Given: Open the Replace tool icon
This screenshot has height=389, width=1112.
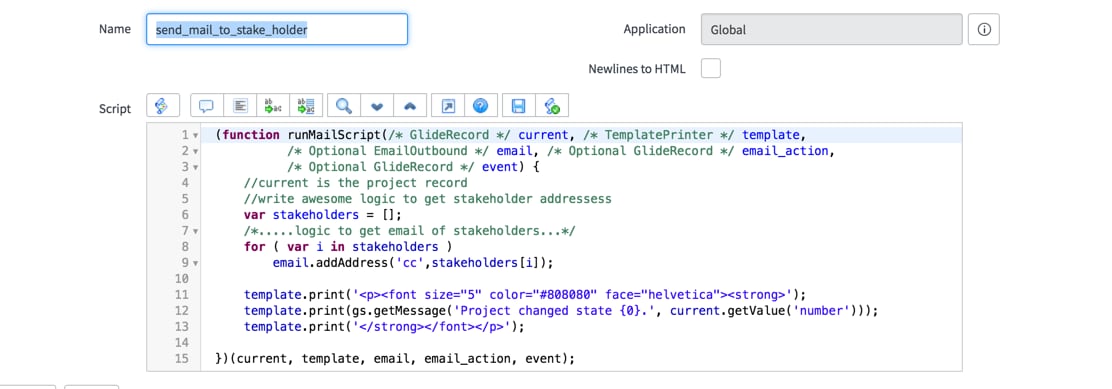Looking at the screenshot, I should (273, 106).
